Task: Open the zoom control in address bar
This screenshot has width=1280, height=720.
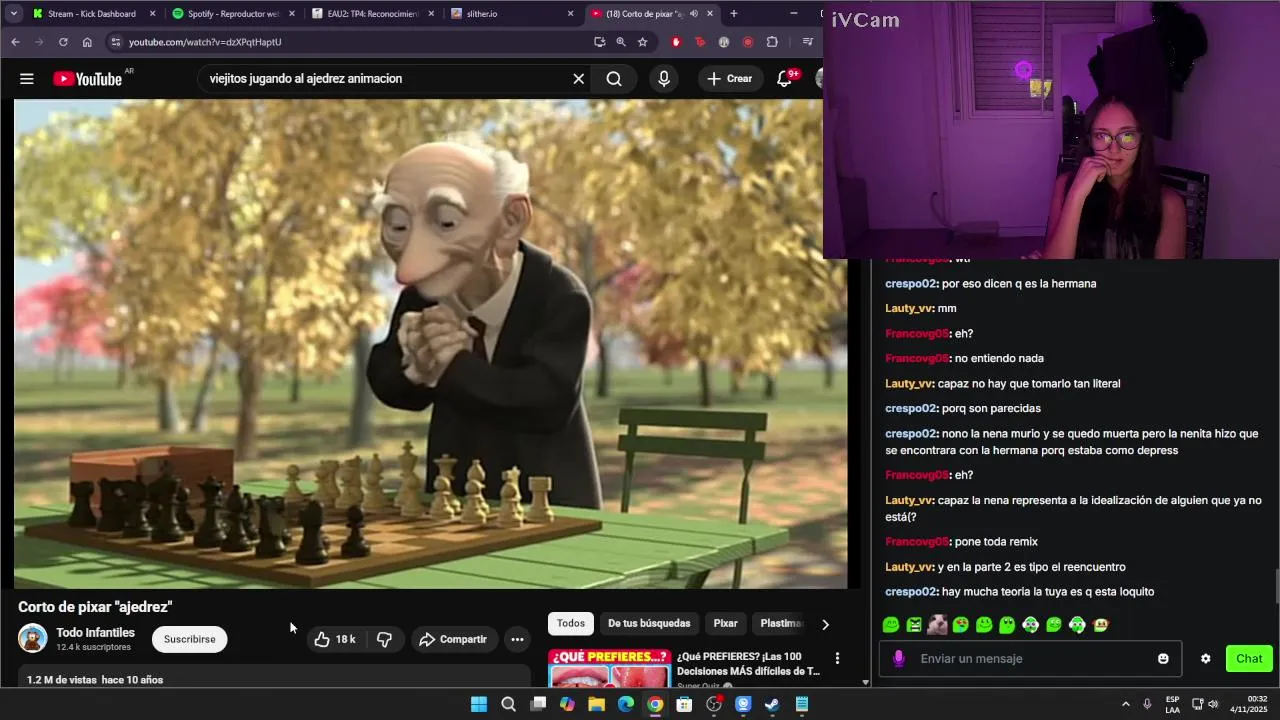Action: click(x=621, y=42)
